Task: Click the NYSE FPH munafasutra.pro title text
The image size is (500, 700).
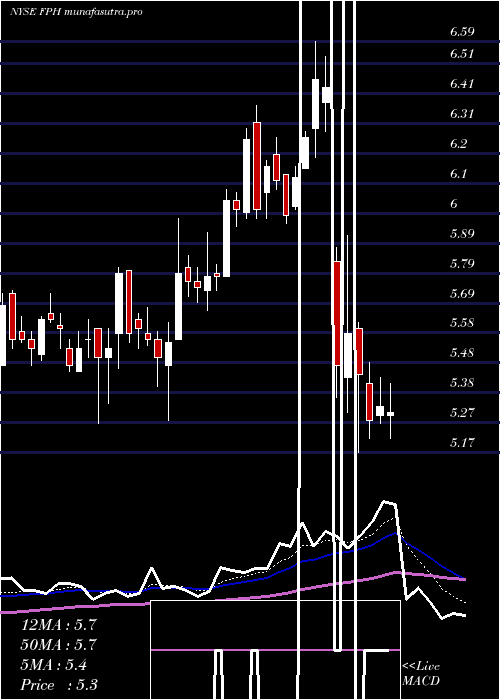Action: pyautogui.click(x=76, y=12)
